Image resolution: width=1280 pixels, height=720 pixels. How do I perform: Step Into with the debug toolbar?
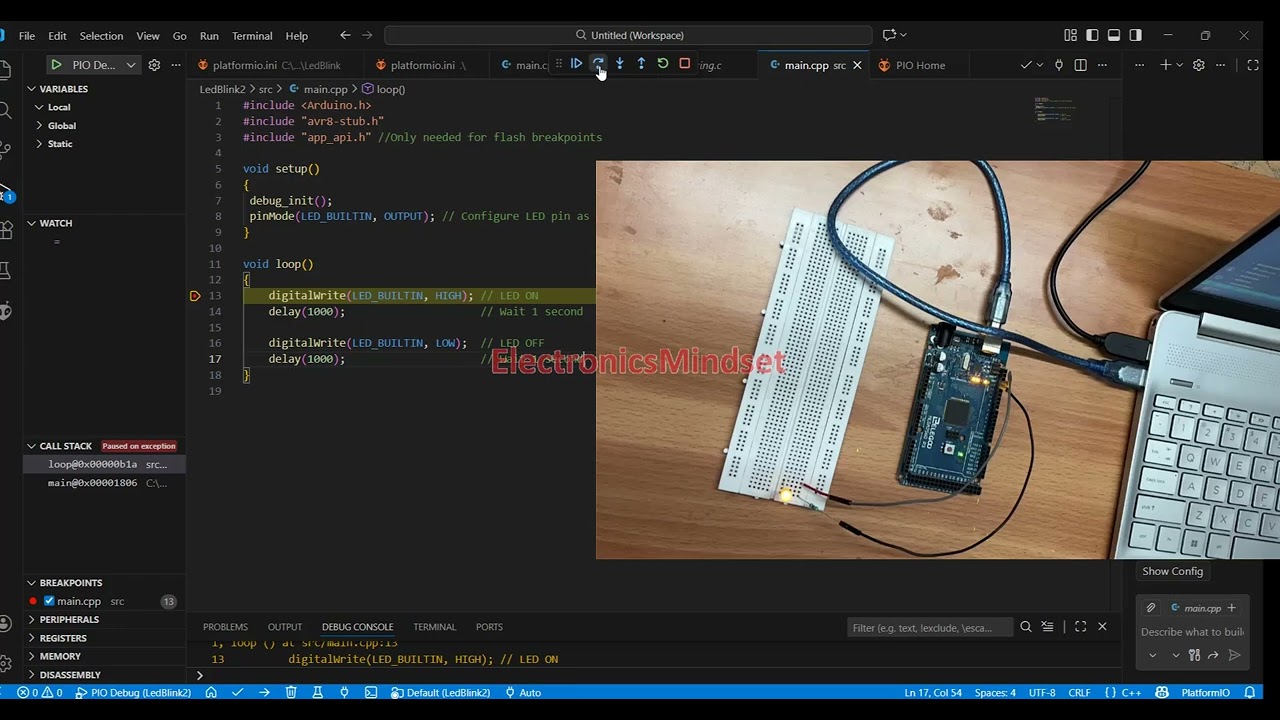pos(620,64)
